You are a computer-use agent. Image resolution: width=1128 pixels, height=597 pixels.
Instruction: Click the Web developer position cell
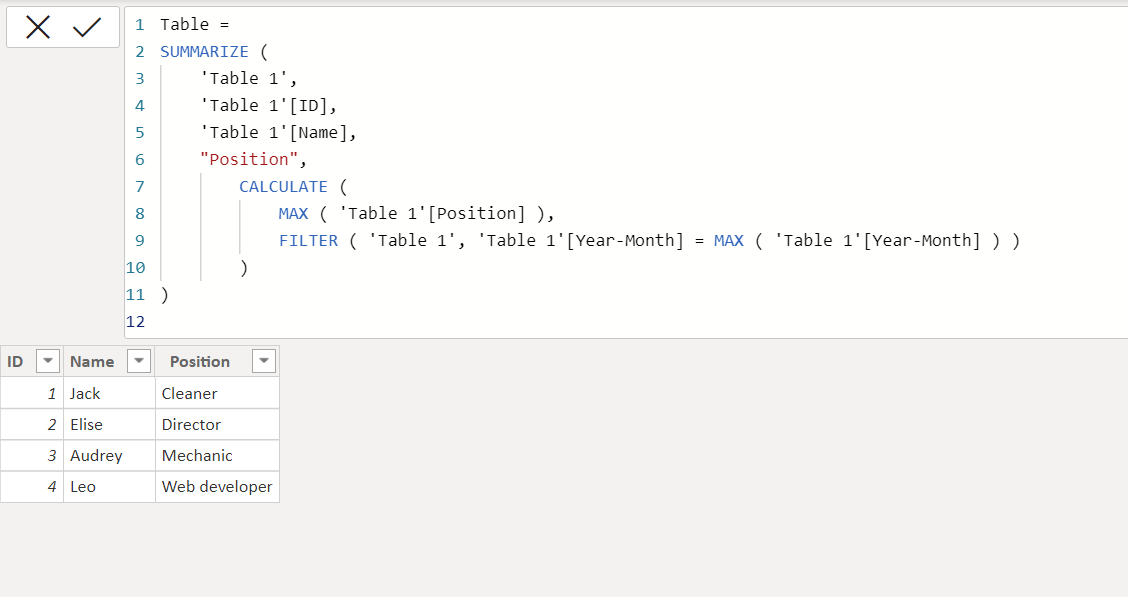[217, 486]
